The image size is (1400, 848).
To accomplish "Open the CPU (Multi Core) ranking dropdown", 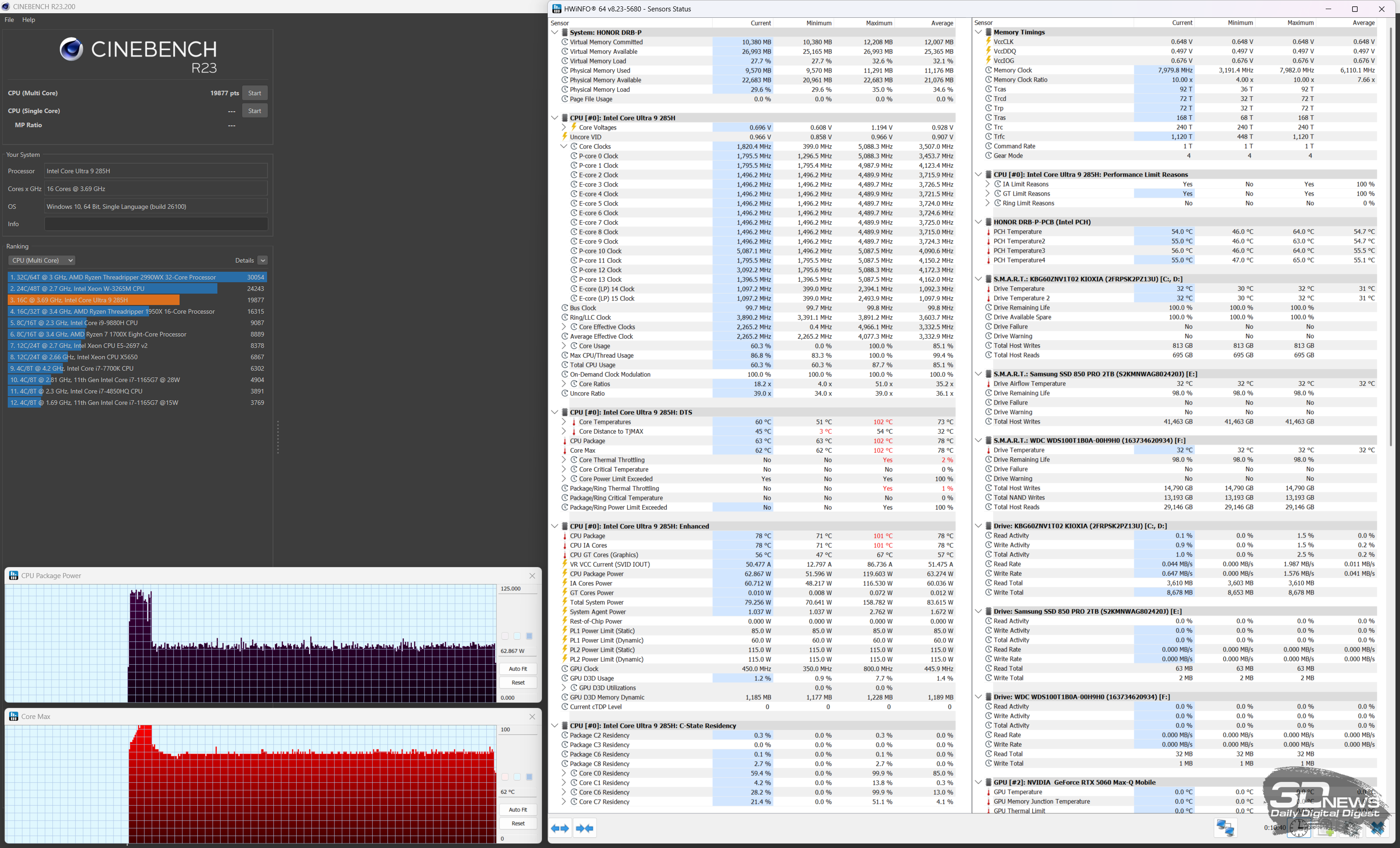I will pos(42,260).
